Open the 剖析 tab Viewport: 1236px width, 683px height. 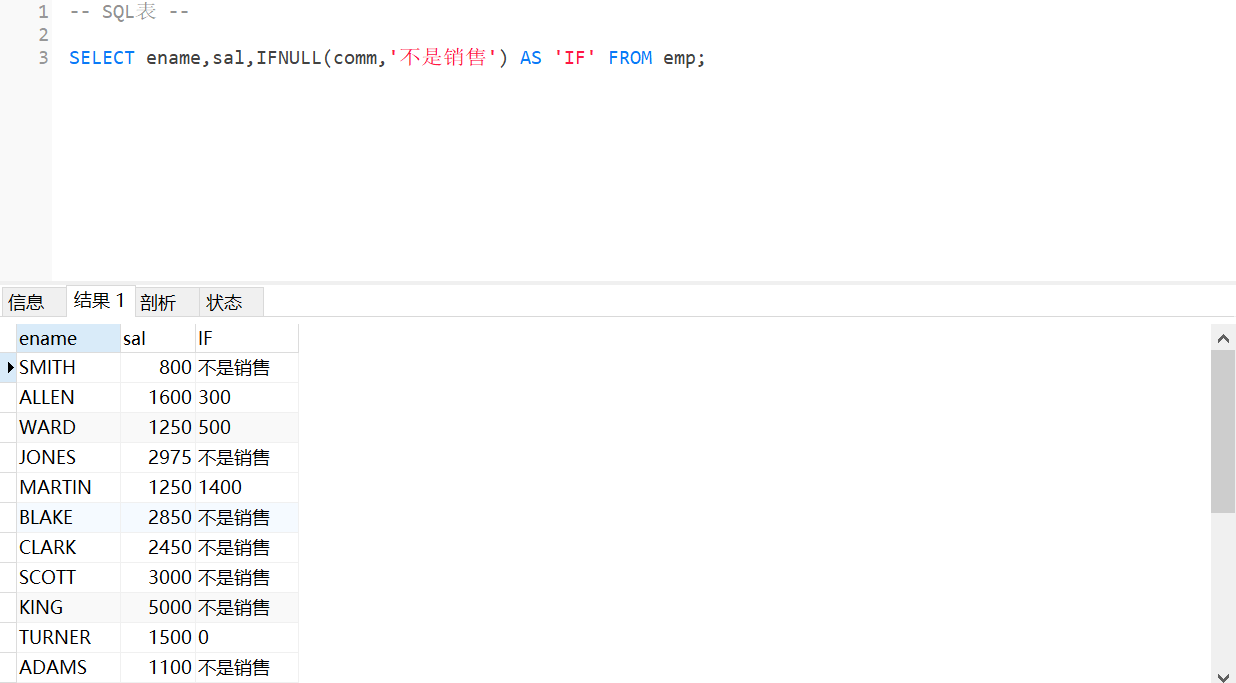[166, 302]
